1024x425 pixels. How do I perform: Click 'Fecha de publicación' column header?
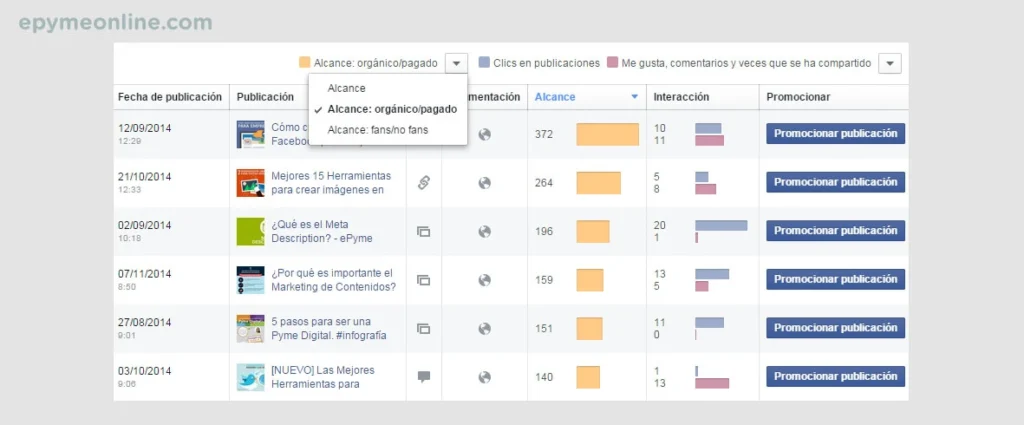tap(170, 97)
